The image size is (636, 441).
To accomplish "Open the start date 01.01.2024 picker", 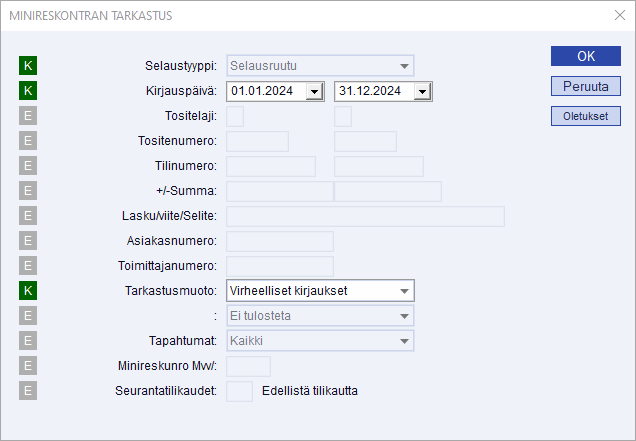I will coord(315,92).
